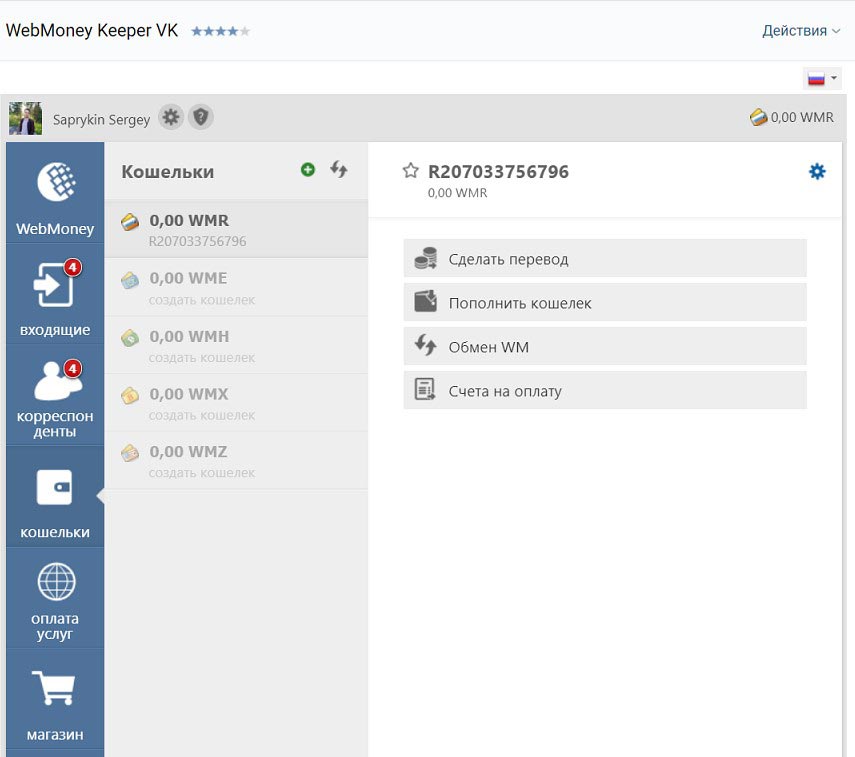The image size is (855, 757).
Task: Click the 0,00 WMR balance under wallet heading
Action: [457, 193]
